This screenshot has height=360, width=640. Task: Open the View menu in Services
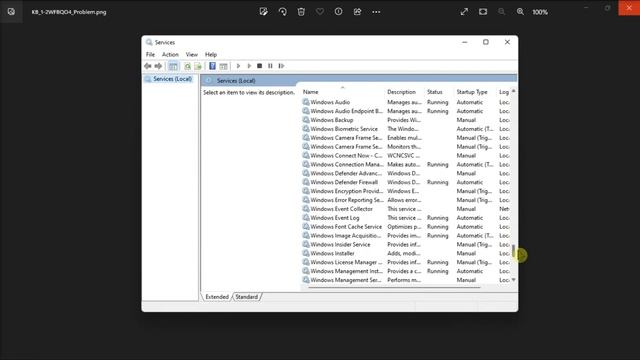point(191,54)
